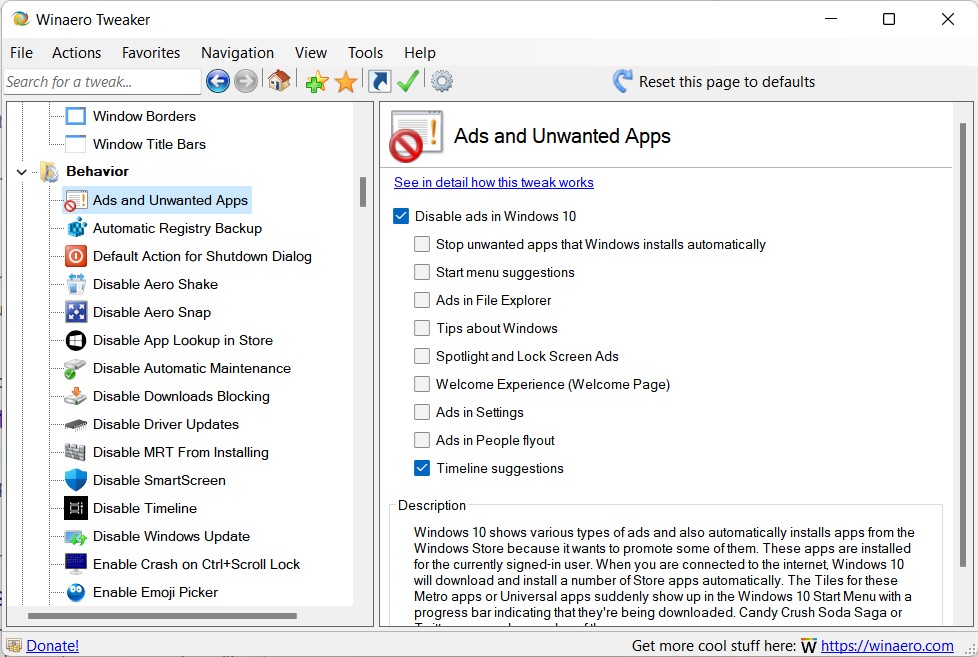
Task: Click the Disable Downloads Blocking icon
Action: 76,396
